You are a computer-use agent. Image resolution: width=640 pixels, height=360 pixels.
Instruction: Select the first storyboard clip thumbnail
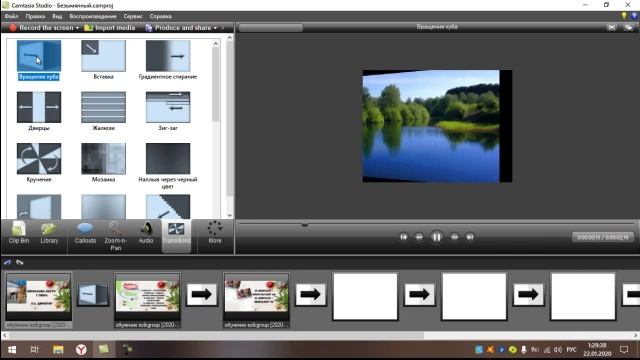pyautogui.click(x=39, y=297)
